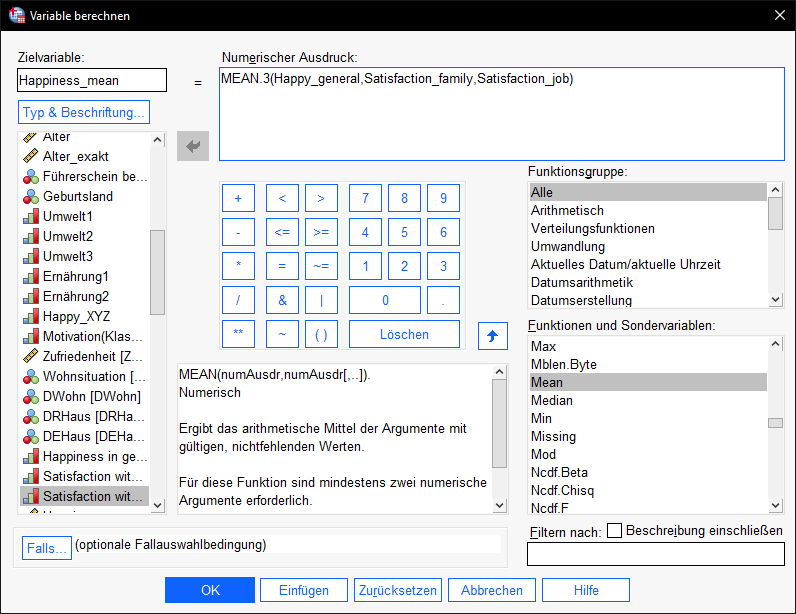Open the Falls... condition dialog

(47, 548)
